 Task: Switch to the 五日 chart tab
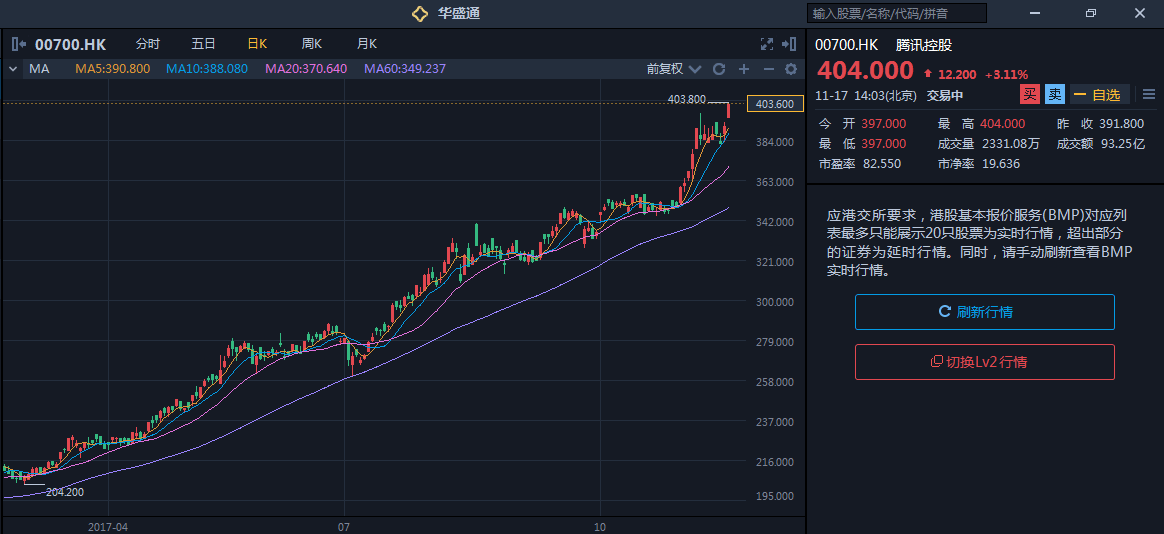[x=203, y=44]
